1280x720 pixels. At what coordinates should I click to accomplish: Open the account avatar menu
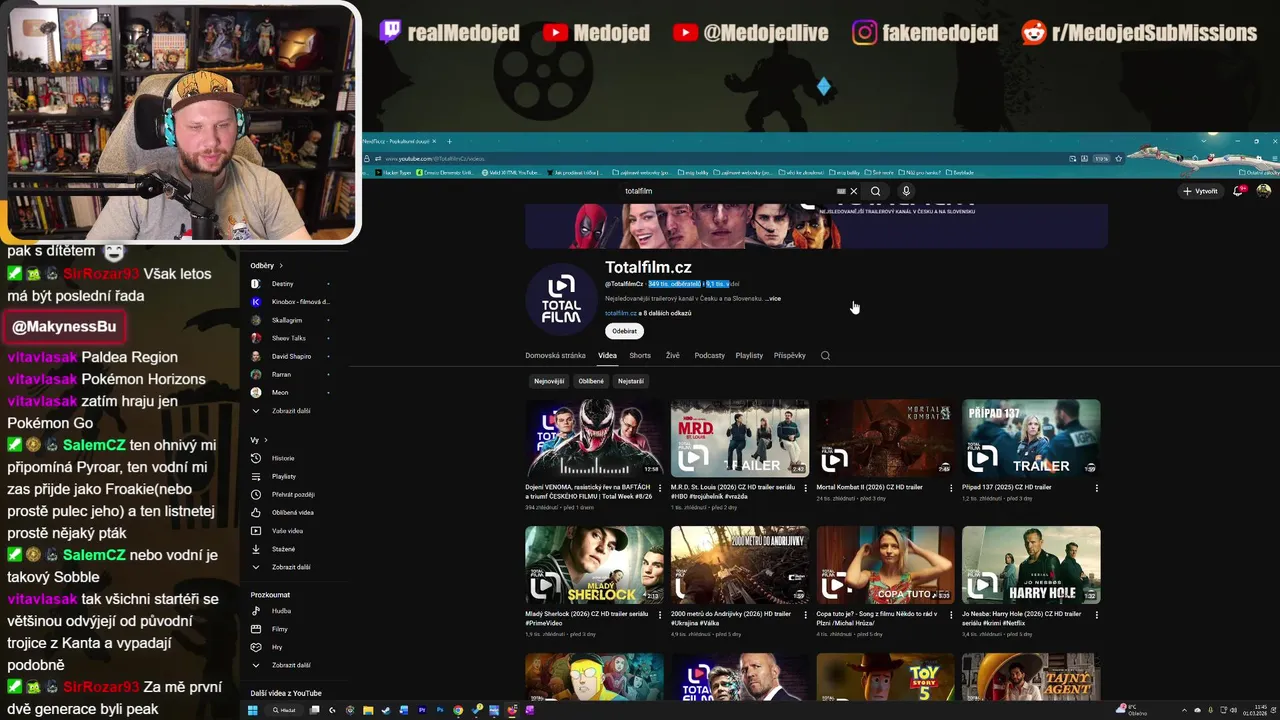pos(1264,191)
